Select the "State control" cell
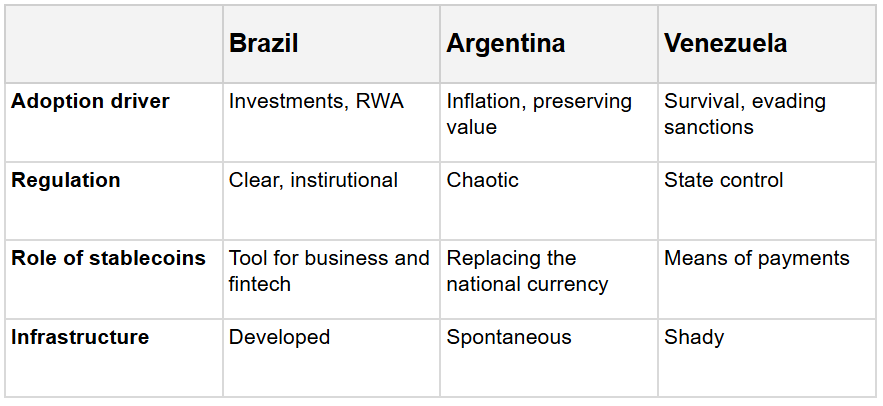 [x=724, y=181]
